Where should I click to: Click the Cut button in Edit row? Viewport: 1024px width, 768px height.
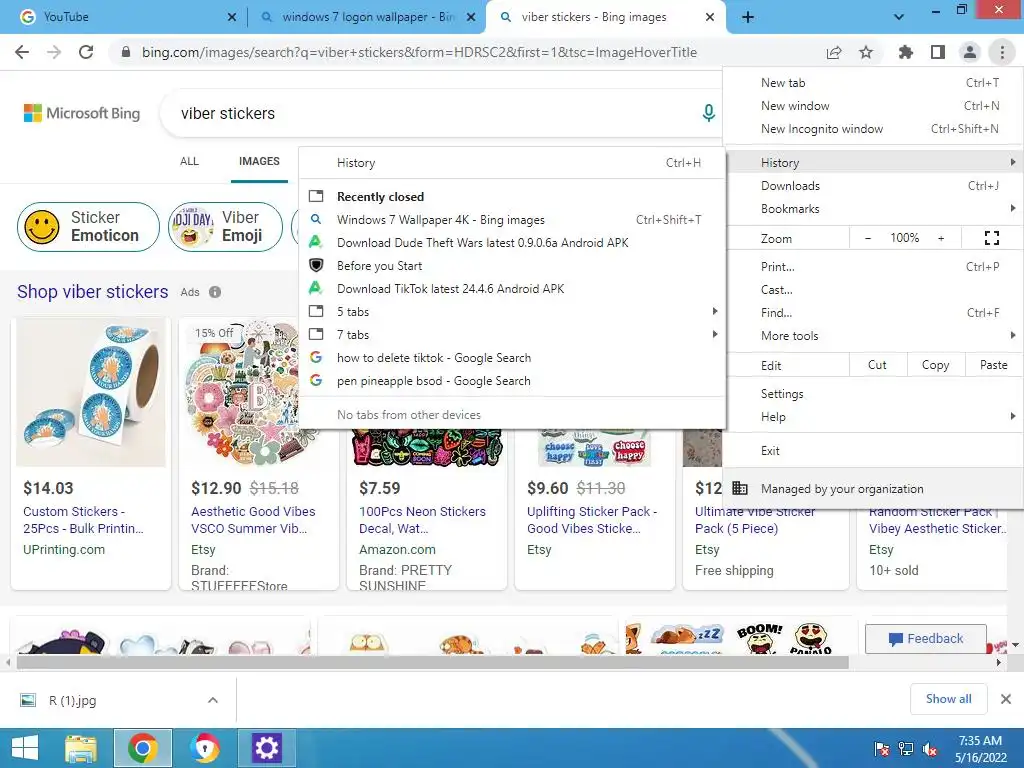877,365
